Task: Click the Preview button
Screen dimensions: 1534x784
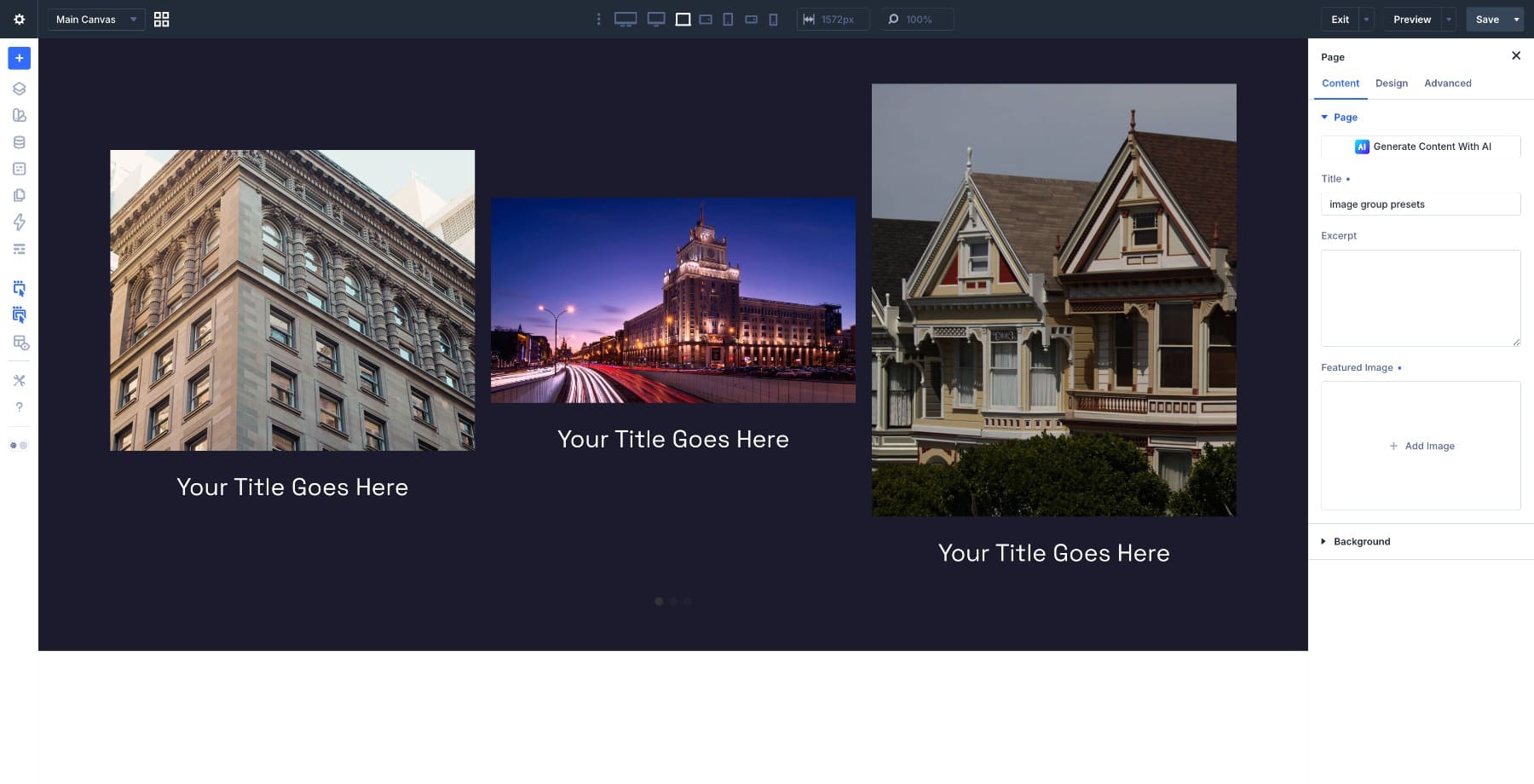Action: point(1412,19)
